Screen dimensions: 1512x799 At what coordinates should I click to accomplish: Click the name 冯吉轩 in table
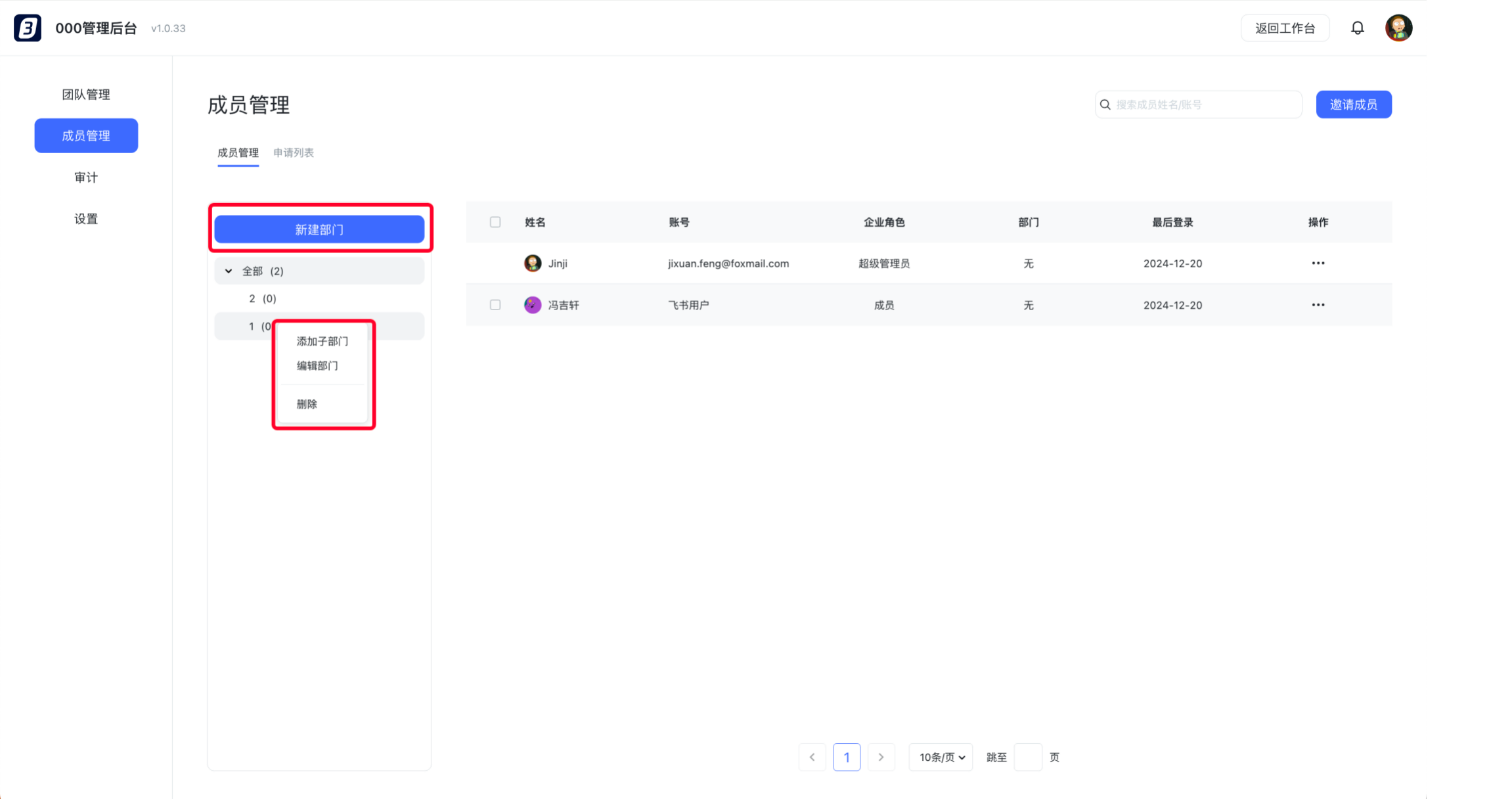pos(564,305)
